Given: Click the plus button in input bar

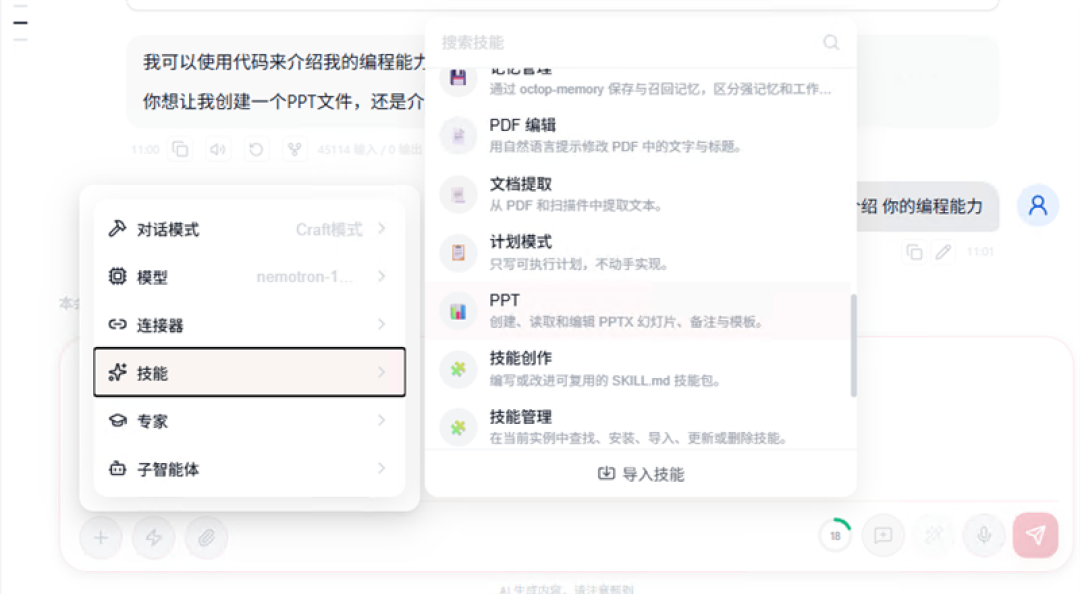Looking at the screenshot, I should coord(101,537).
